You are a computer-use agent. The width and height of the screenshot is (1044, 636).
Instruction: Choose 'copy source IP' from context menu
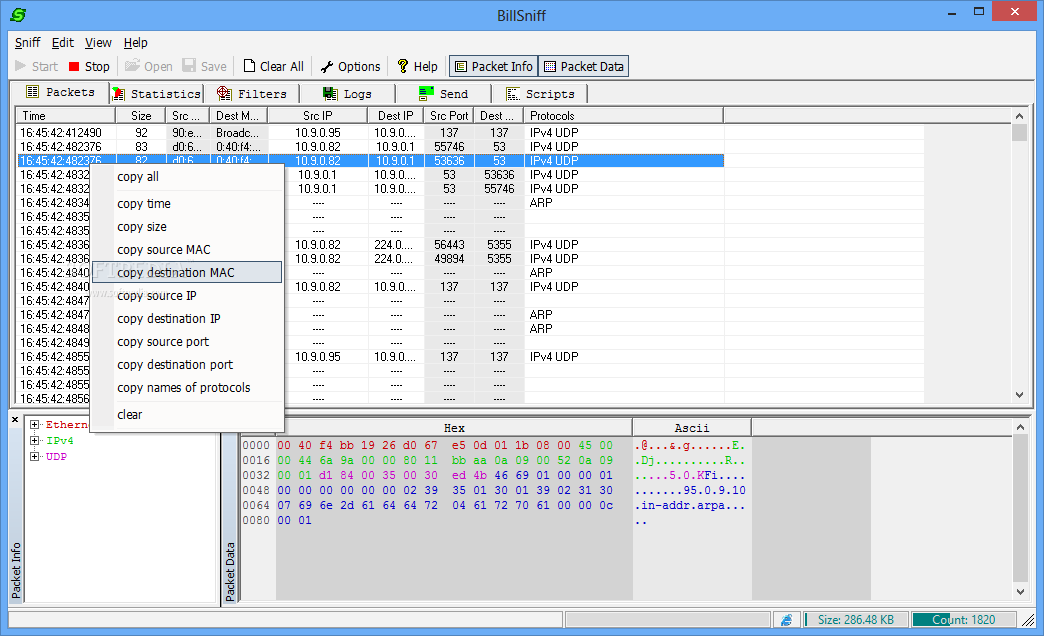point(186,296)
